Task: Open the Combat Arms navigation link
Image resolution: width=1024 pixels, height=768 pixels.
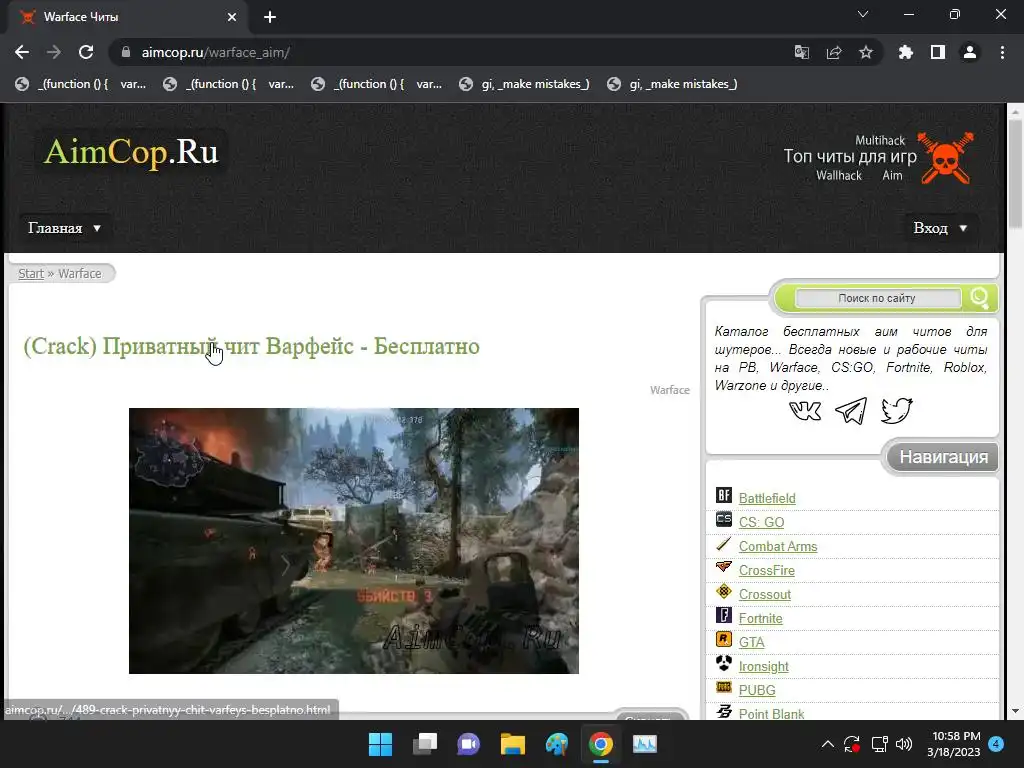Action: point(778,547)
